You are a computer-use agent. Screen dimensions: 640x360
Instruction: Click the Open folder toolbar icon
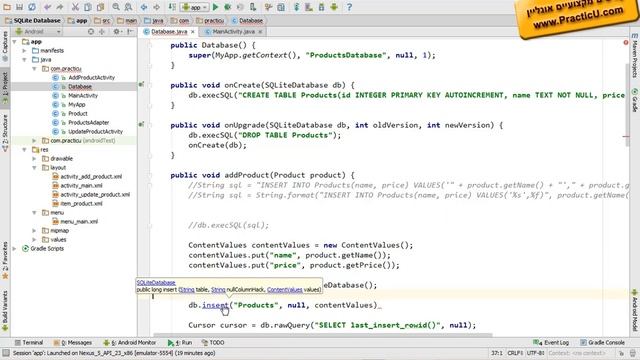(x=7, y=7)
